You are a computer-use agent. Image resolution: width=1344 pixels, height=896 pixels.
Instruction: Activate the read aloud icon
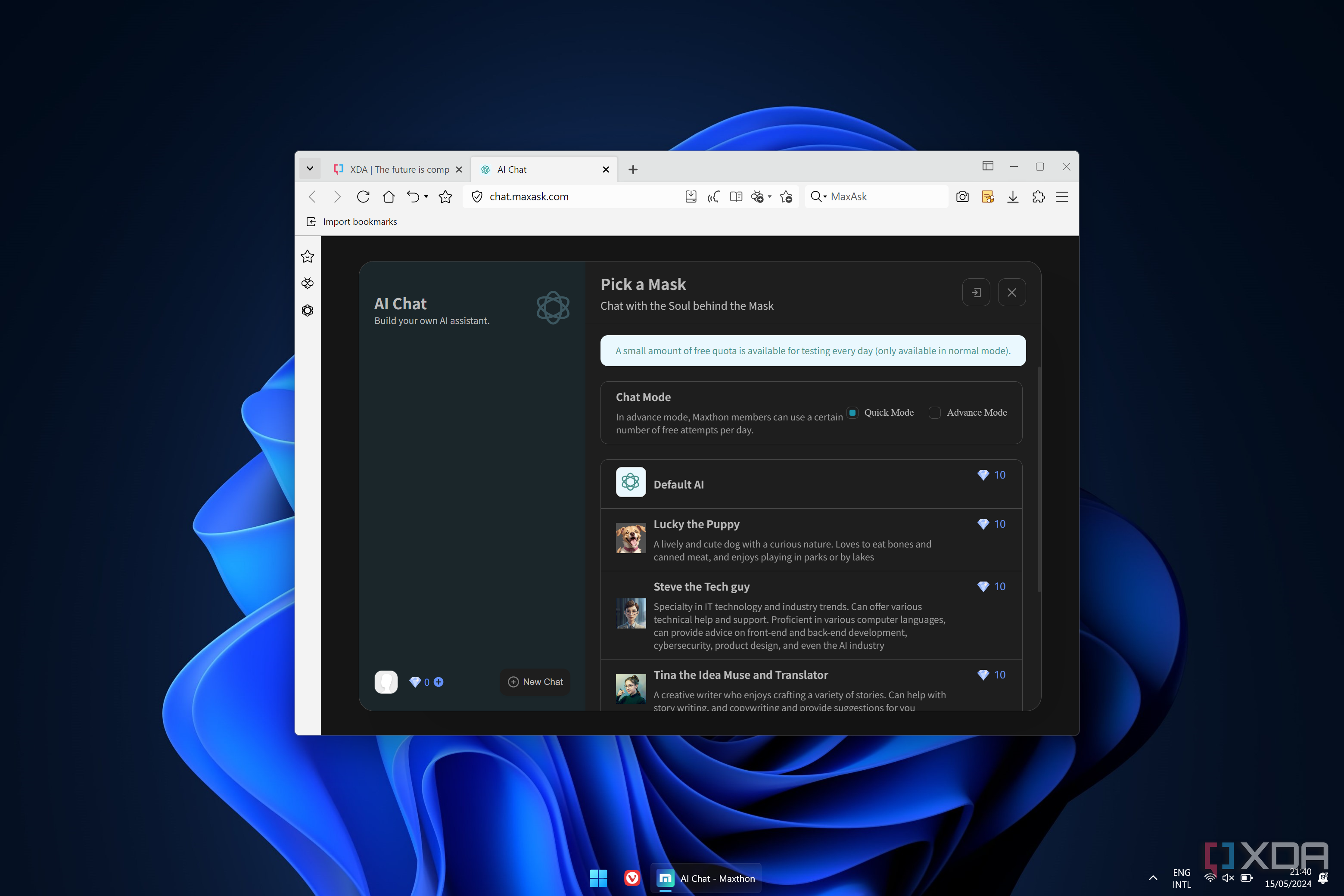click(713, 196)
